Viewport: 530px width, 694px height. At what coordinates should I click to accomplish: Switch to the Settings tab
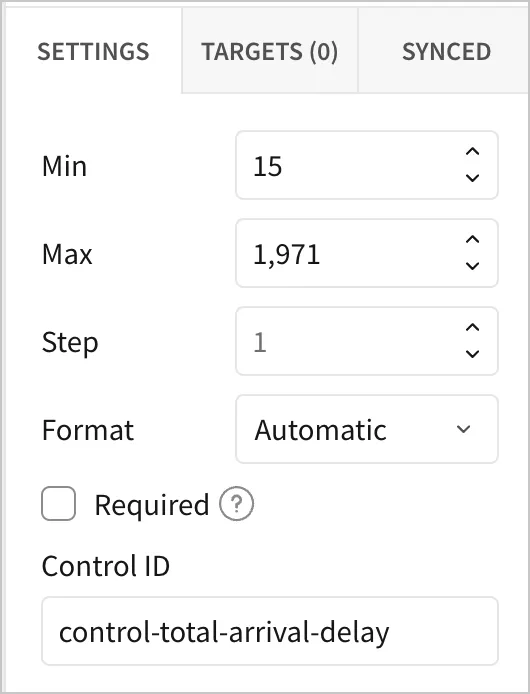(x=93, y=51)
